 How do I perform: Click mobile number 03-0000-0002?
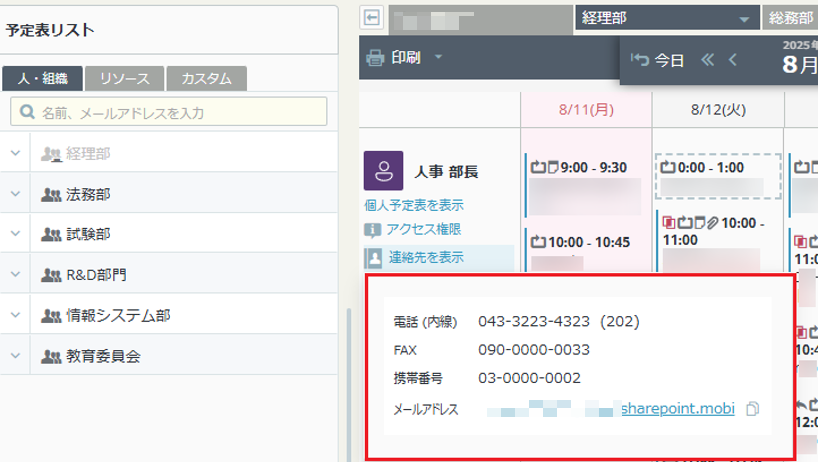point(529,378)
